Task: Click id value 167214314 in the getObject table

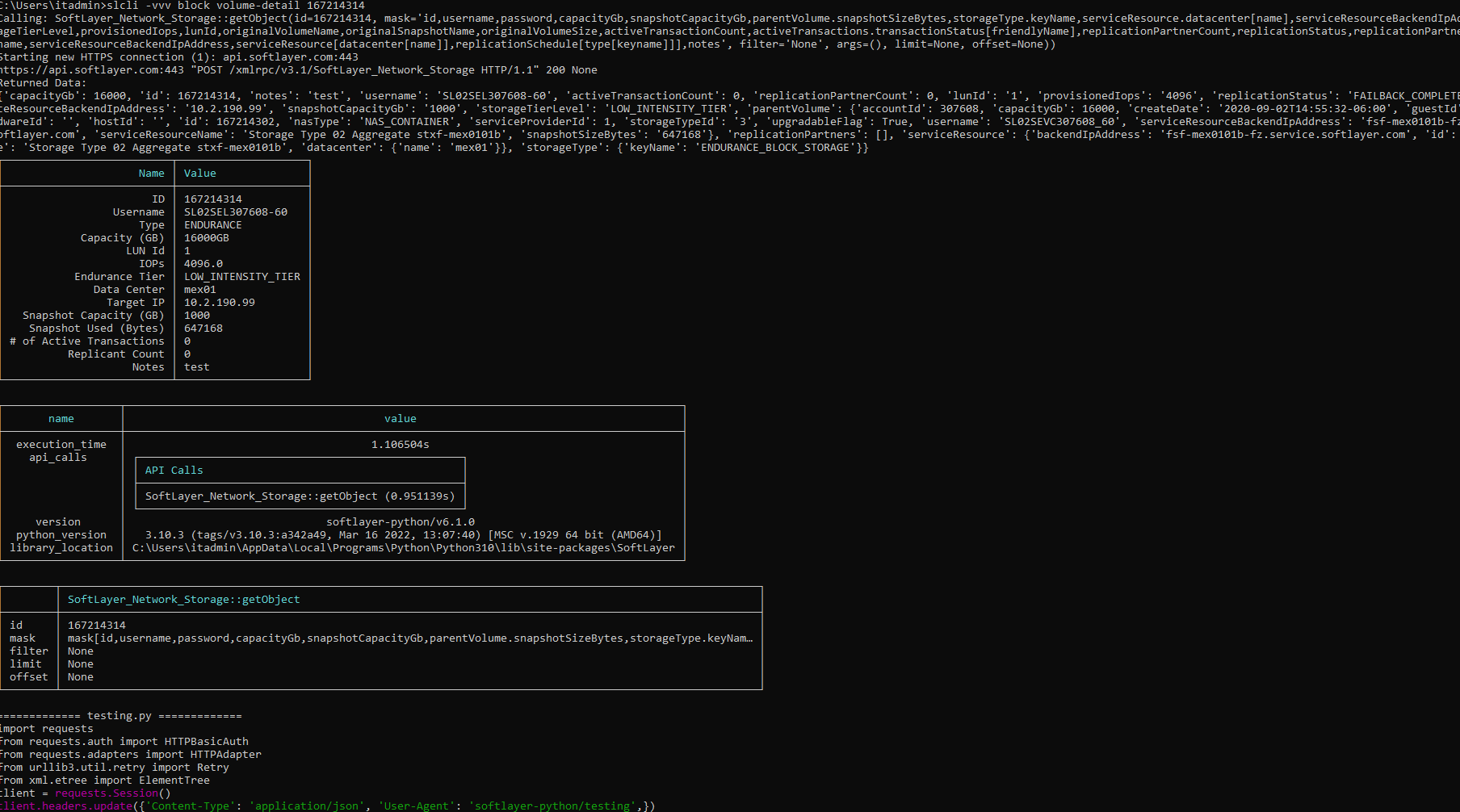Action: click(x=97, y=626)
